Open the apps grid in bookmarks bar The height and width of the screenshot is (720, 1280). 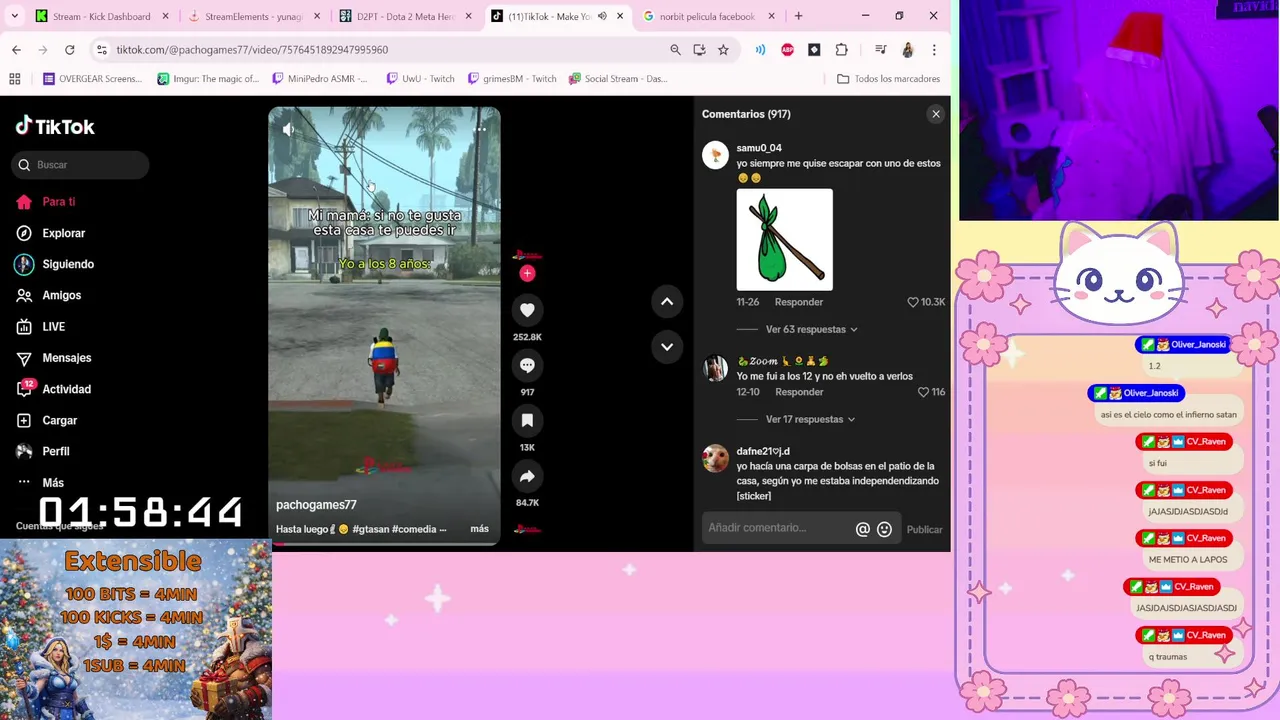(x=14, y=79)
